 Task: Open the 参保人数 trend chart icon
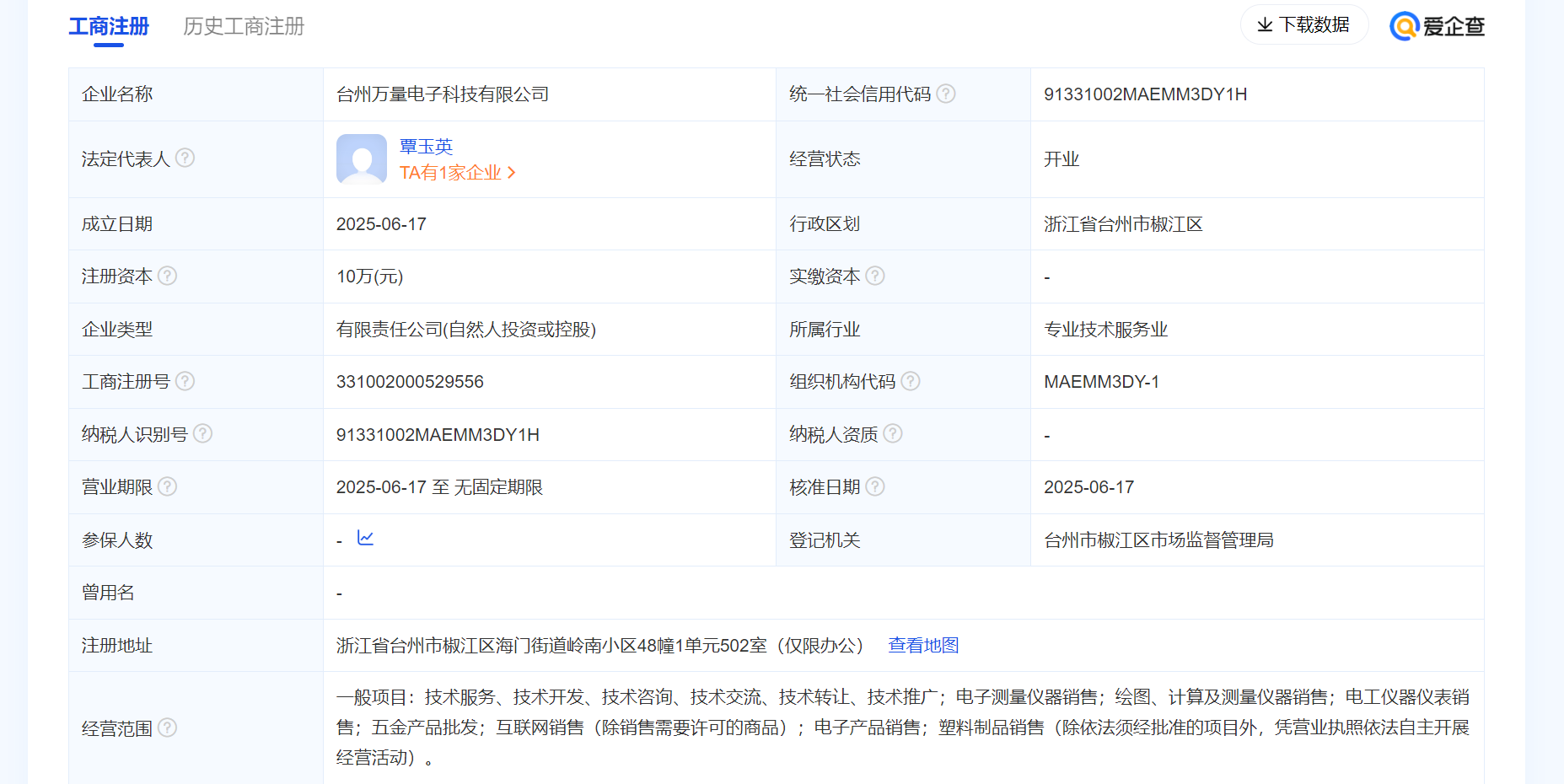[x=365, y=538]
